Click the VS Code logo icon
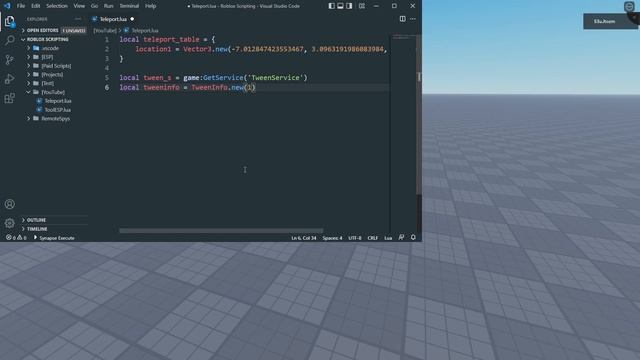Image resolution: width=640 pixels, height=360 pixels. (7, 6)
